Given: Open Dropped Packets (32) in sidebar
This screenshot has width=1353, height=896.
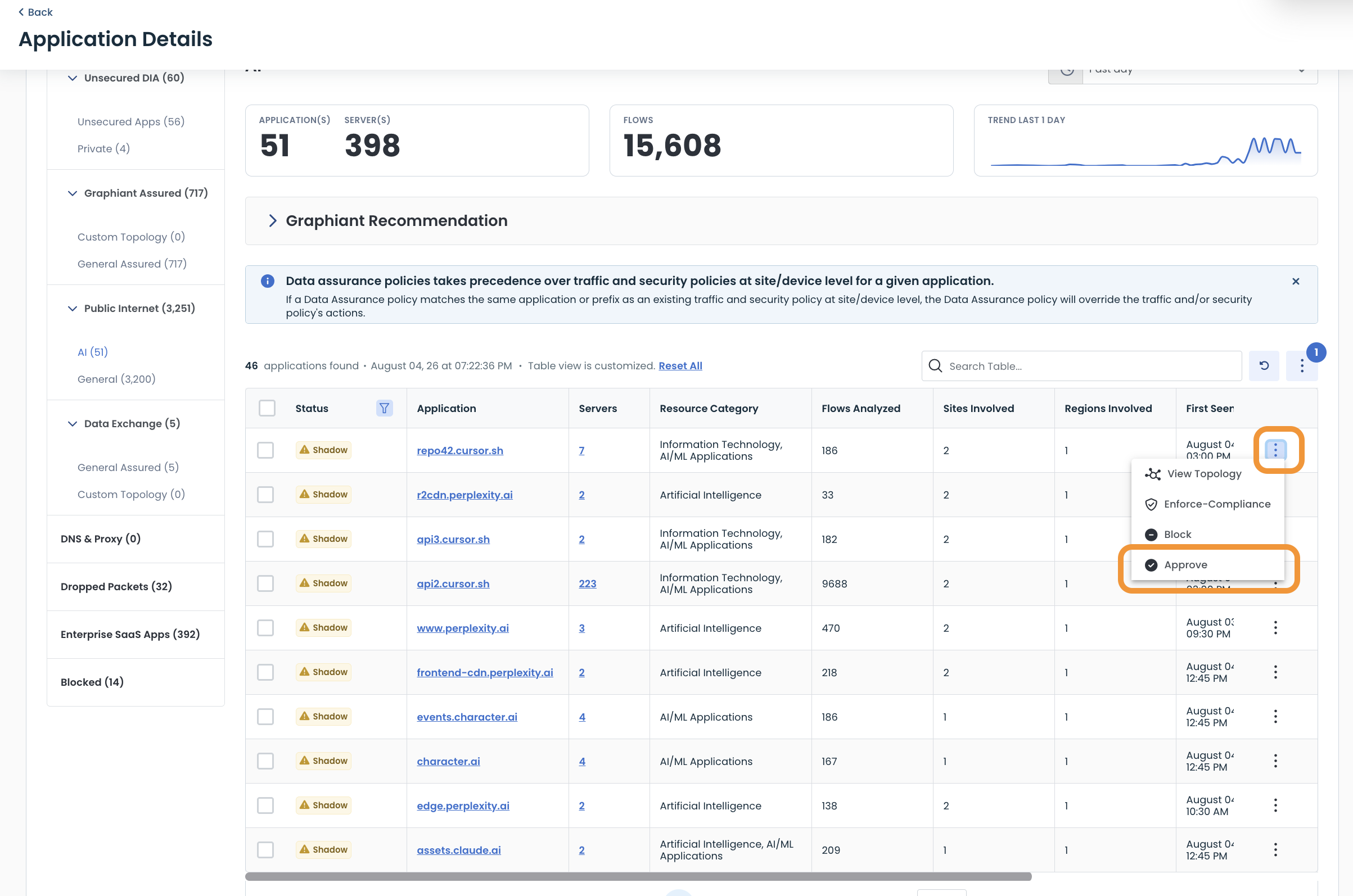Looking at the screenshot, I should point(116,586).
